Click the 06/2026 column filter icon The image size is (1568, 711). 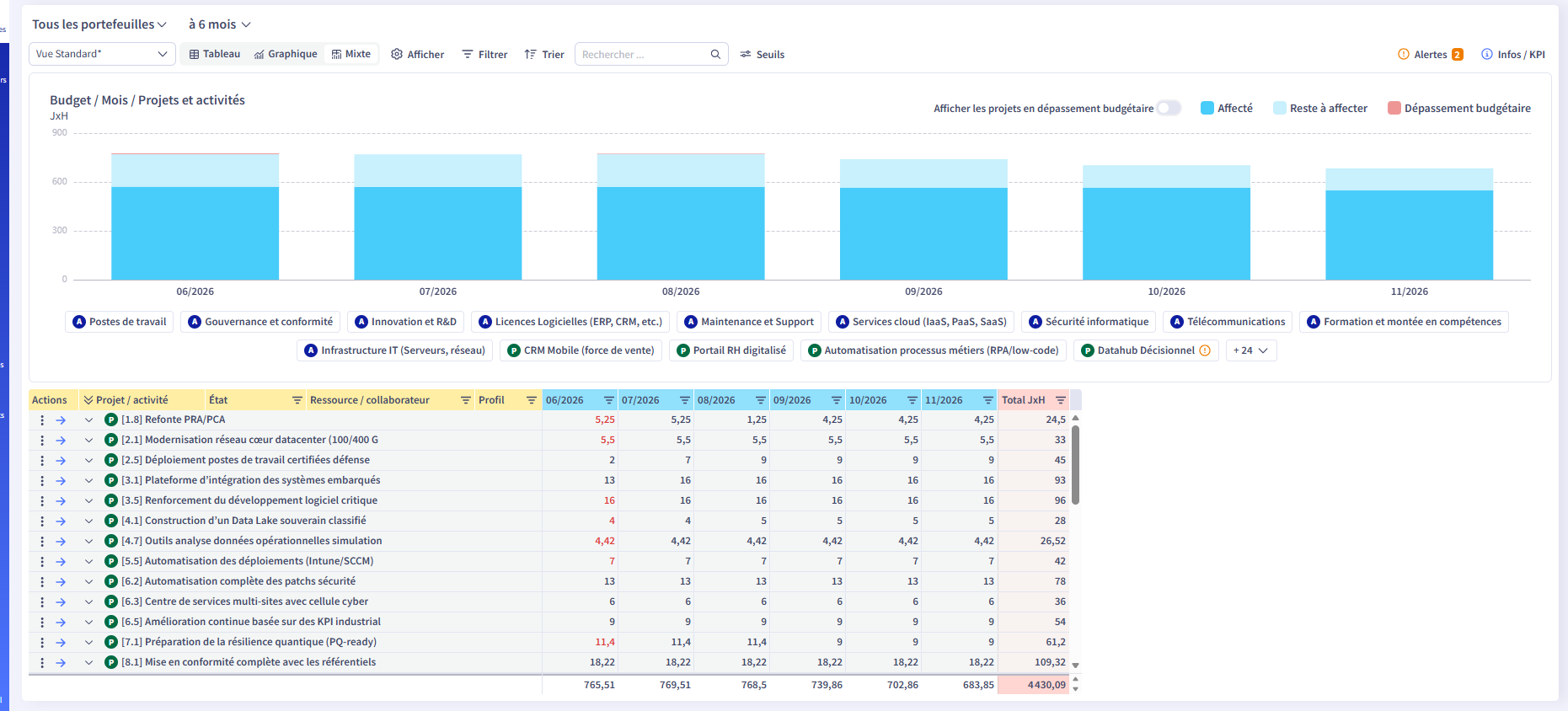pos(608,400)
